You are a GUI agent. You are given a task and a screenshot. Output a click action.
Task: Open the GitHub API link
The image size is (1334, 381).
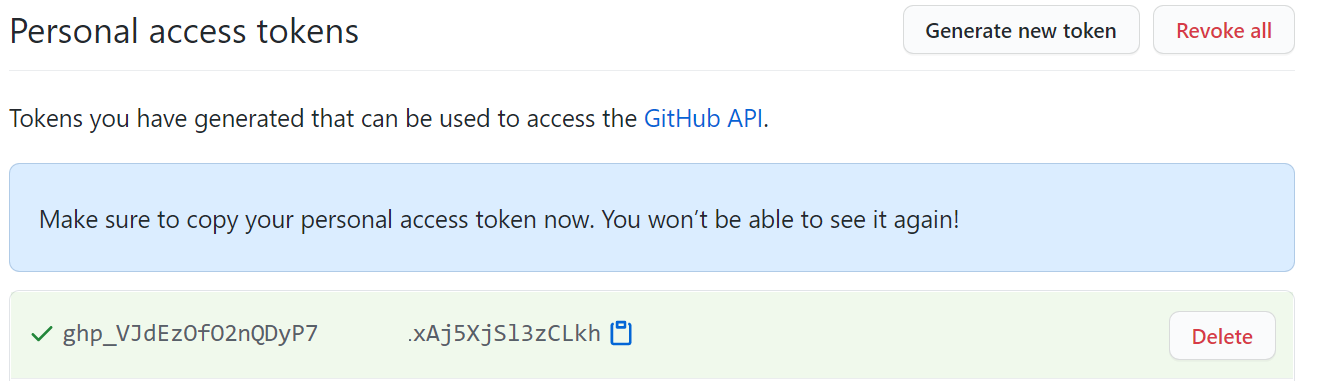coord(704,119)
